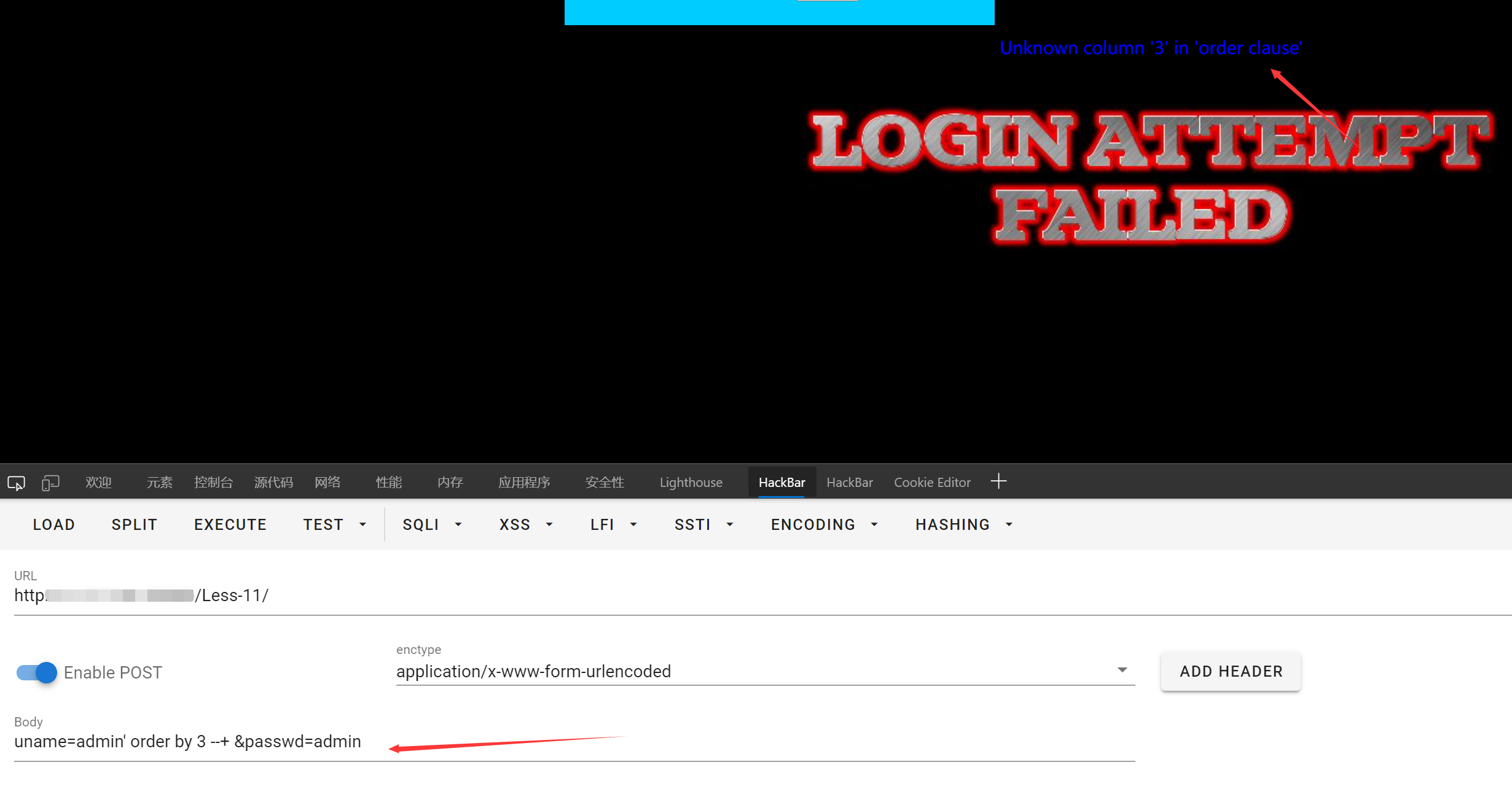
Task: Toggle device emulation icon
Action: click(50, 483)
